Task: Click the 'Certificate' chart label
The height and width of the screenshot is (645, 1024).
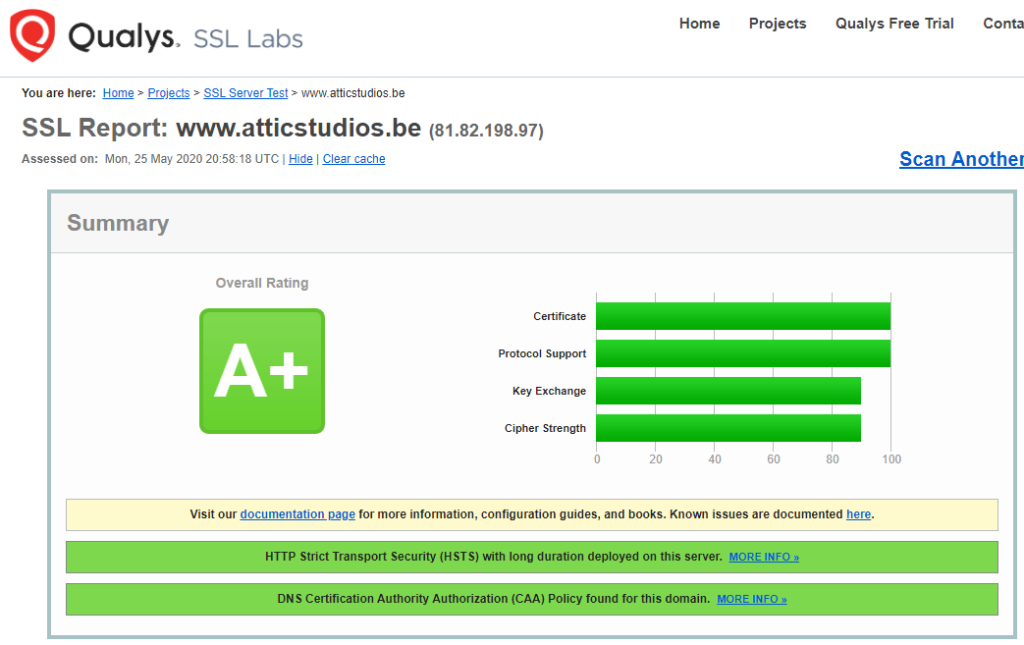Action: point(560,316)
